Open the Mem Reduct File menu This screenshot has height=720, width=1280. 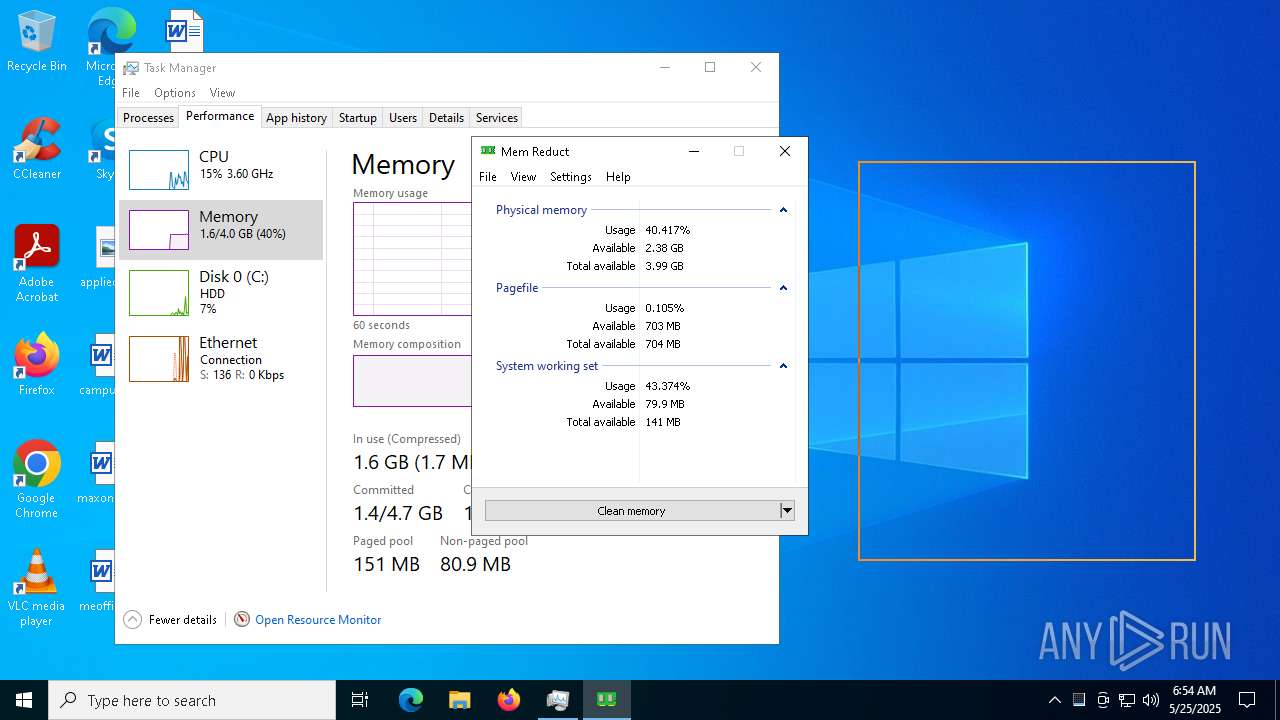488,177
